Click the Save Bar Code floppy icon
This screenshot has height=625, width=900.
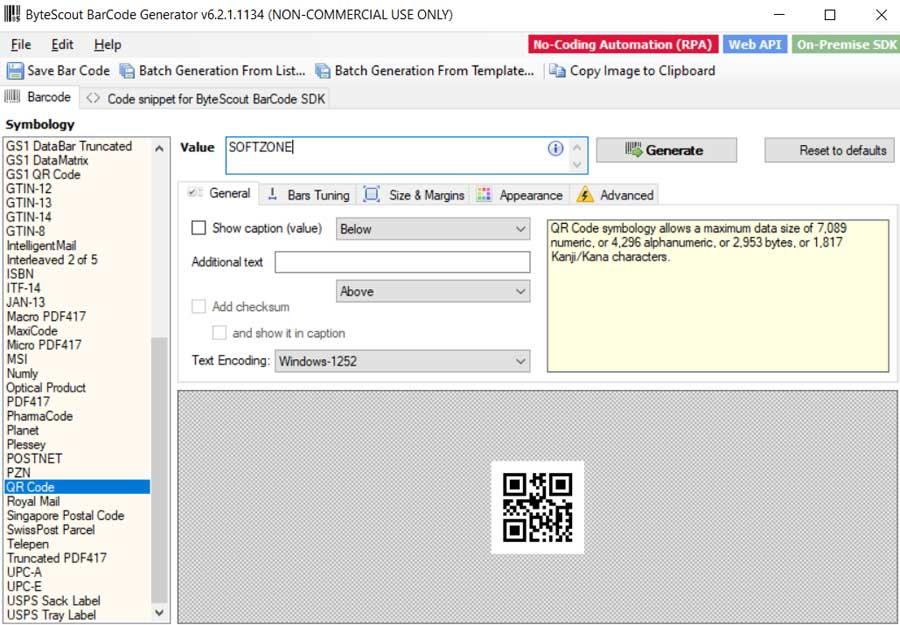click(15, 71)
